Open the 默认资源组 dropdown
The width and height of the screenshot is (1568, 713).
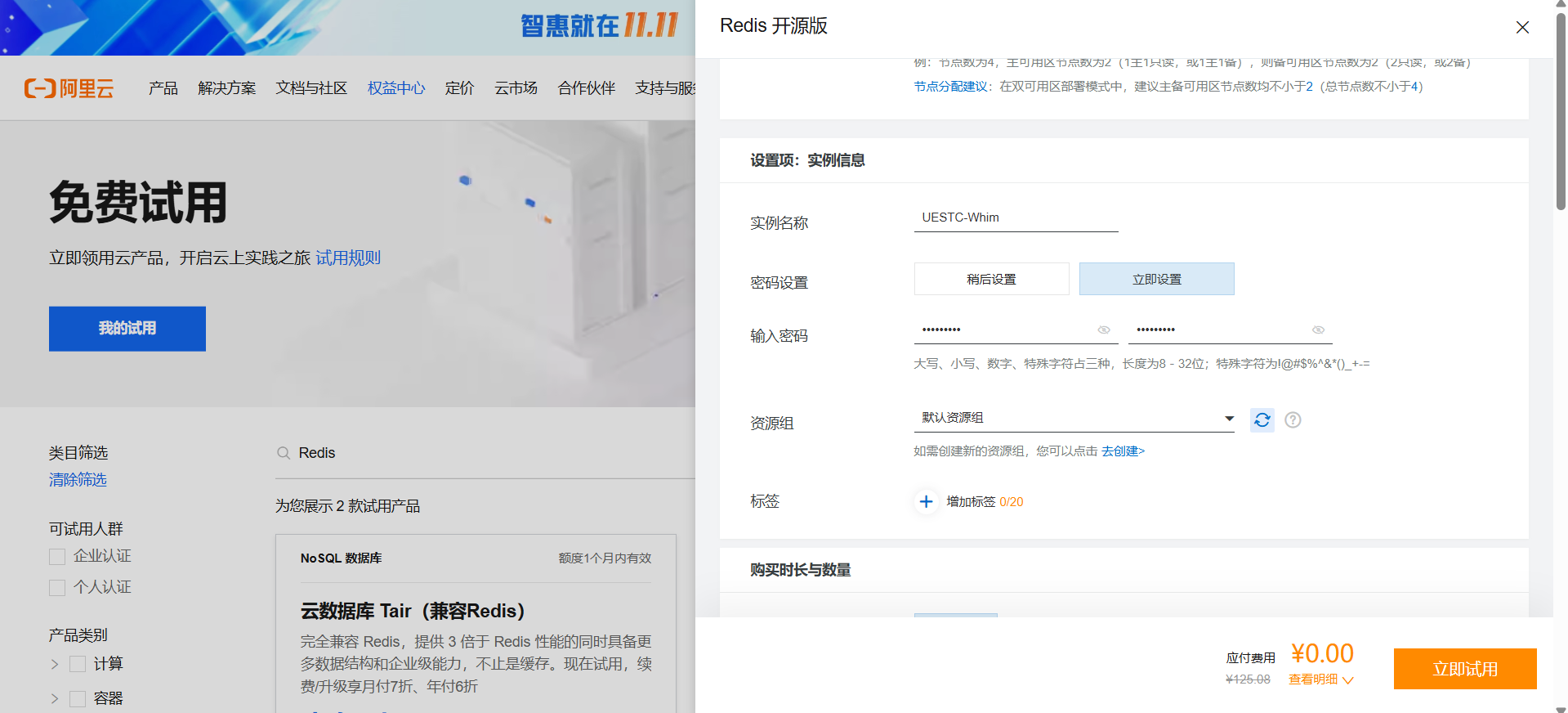click(x=1074, y=418)
